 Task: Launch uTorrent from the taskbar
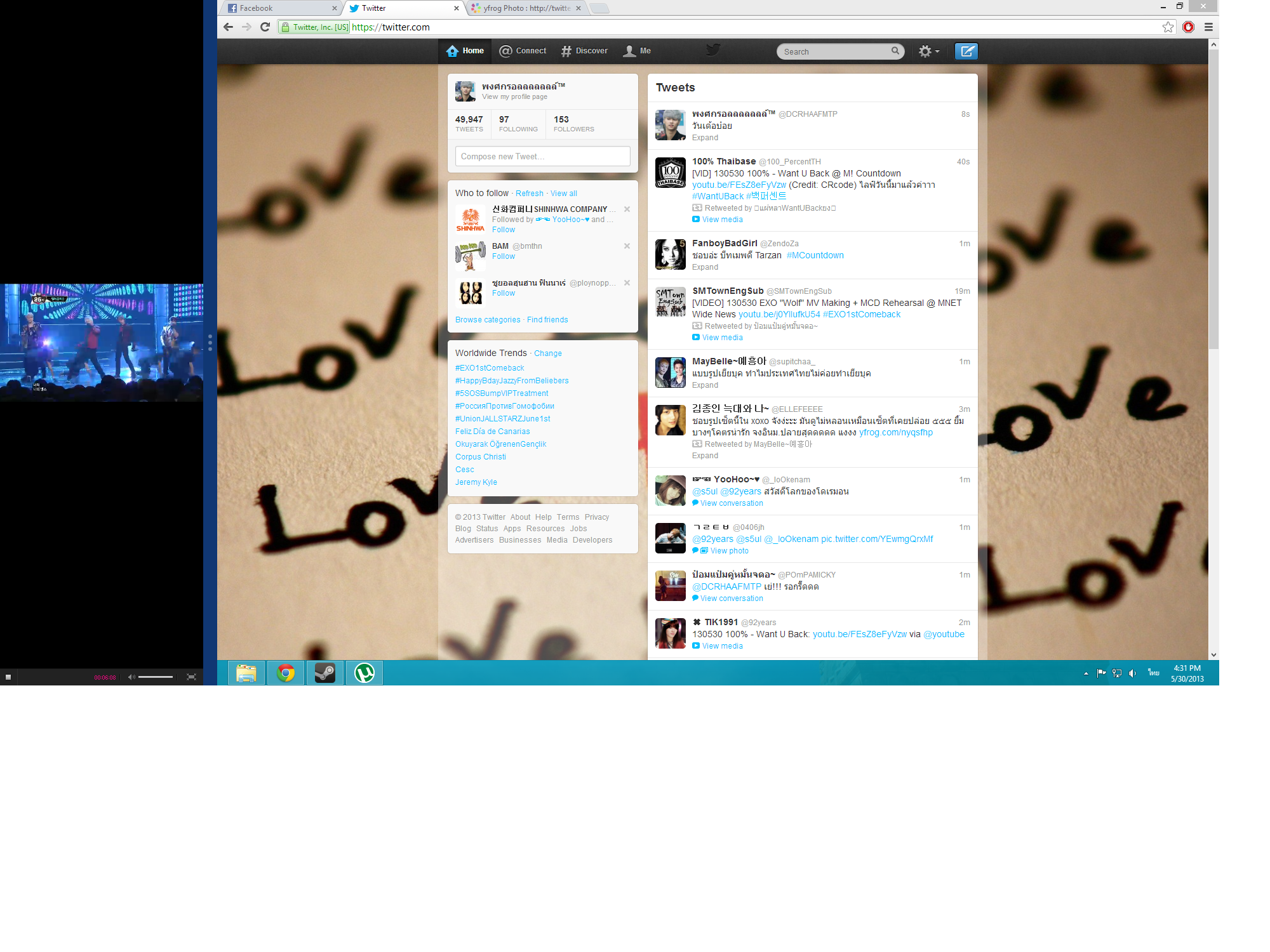(364, 673)
